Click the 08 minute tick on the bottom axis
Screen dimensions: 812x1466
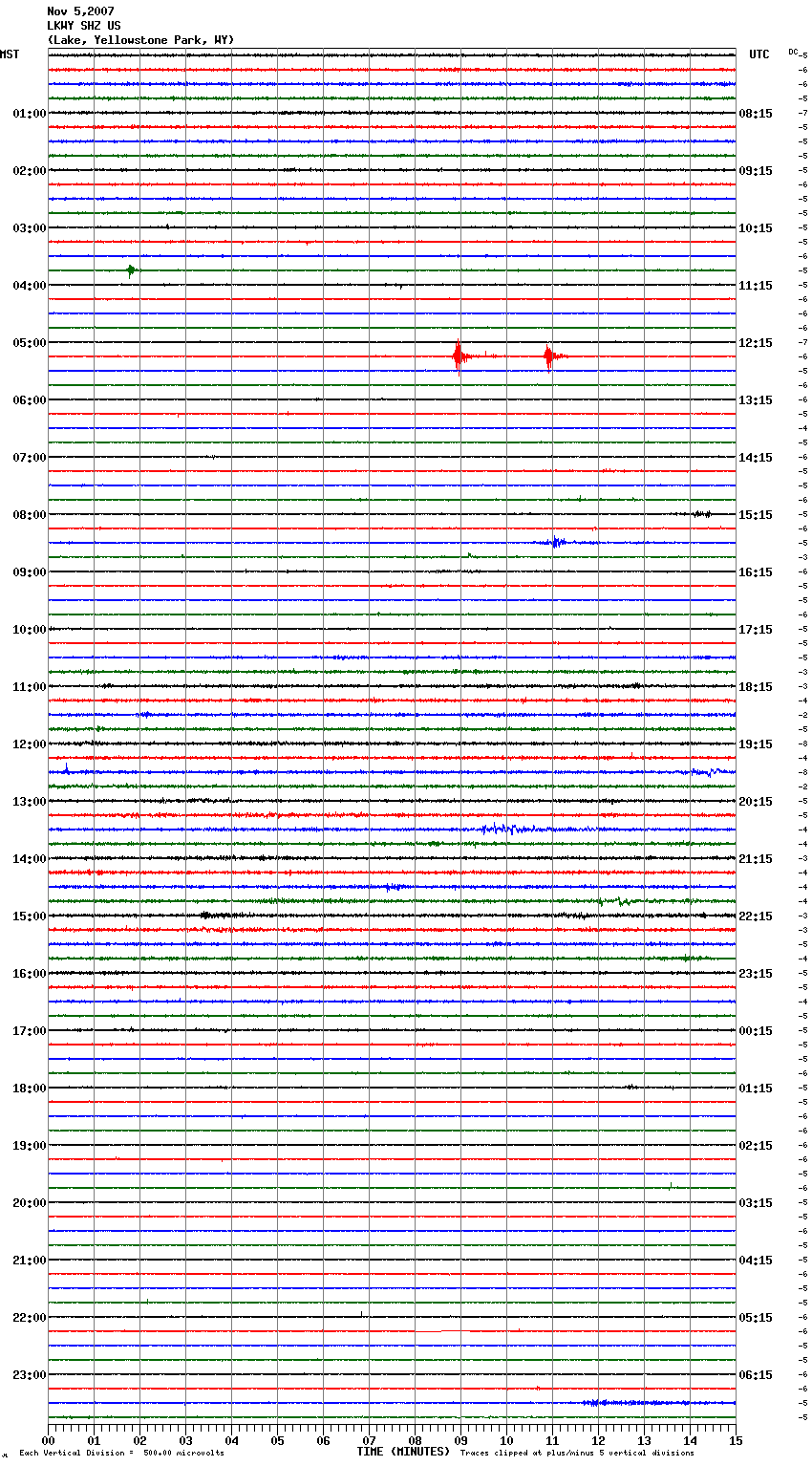(x=415, y=1440)
